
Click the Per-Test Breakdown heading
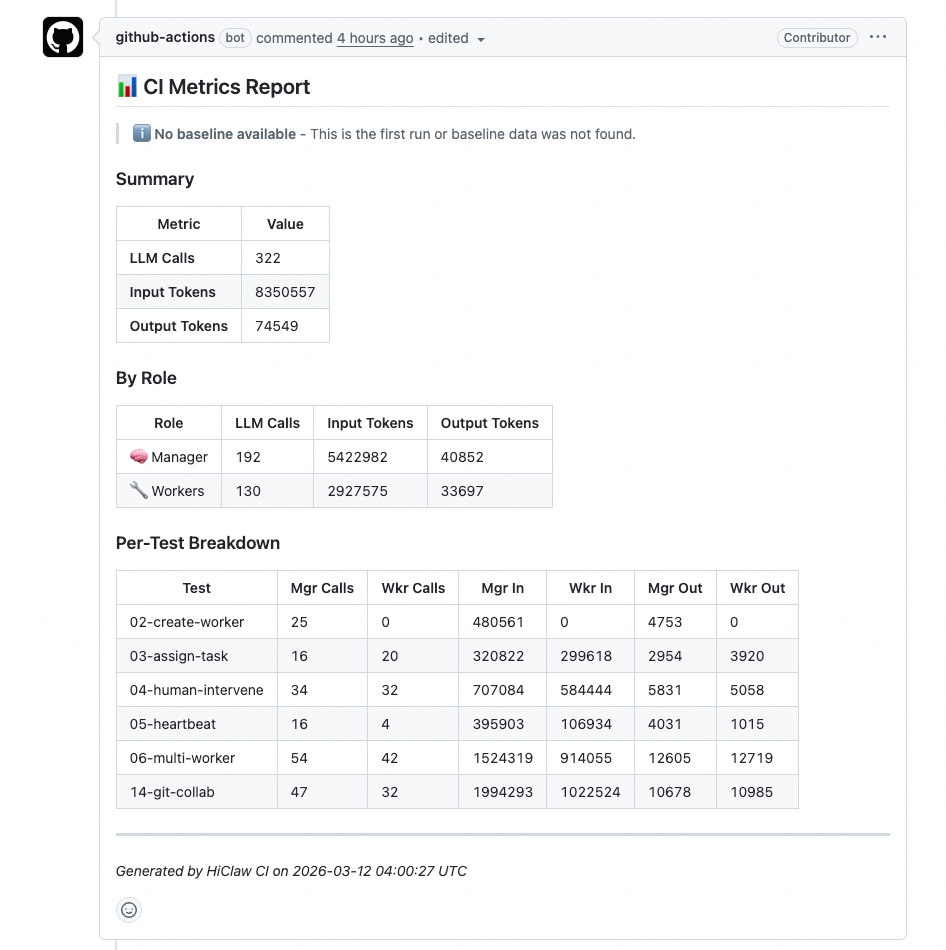pyautogui.click(x=197, y=543)
